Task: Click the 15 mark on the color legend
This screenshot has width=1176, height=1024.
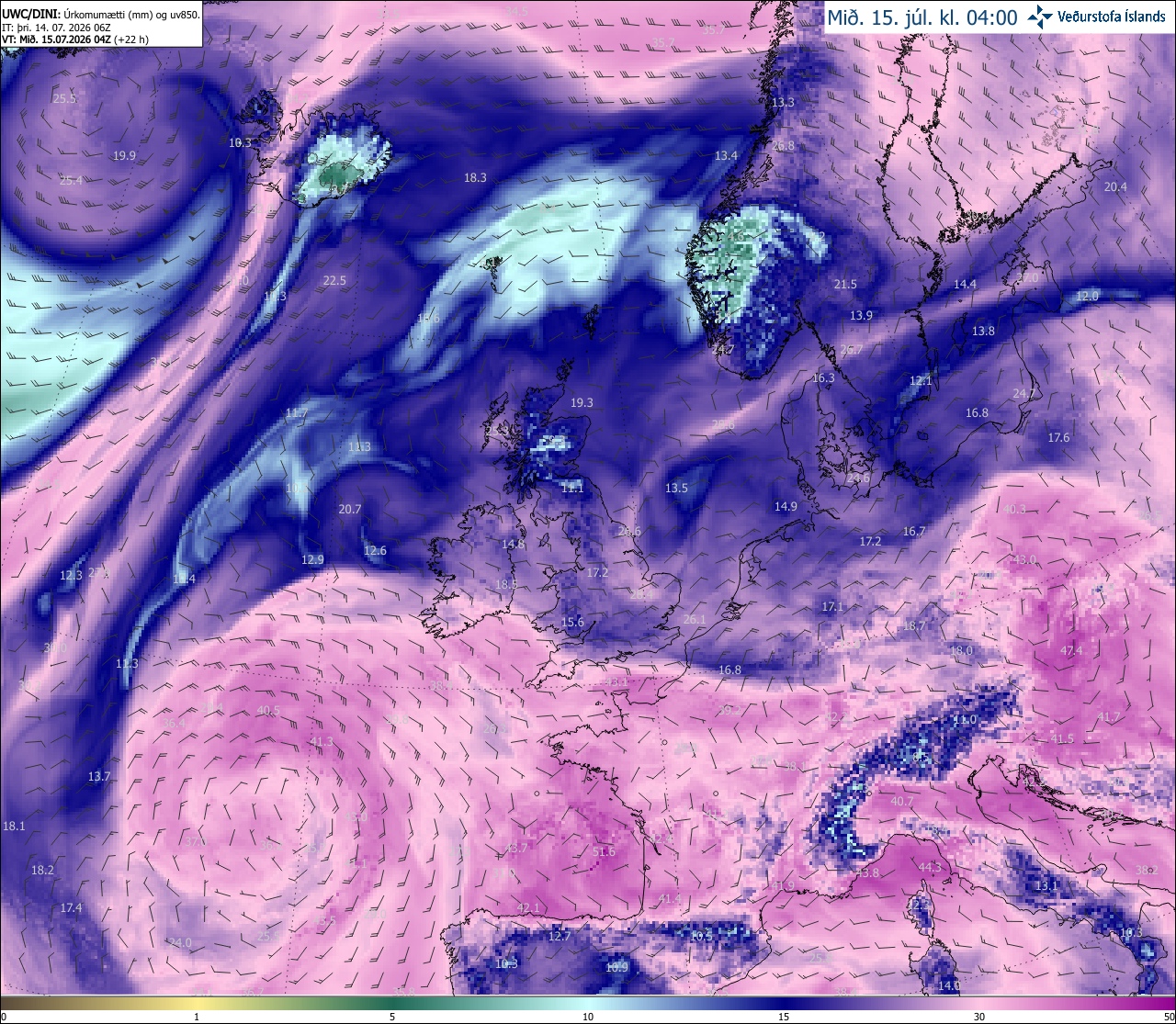Action: [x=784, y=1016]
